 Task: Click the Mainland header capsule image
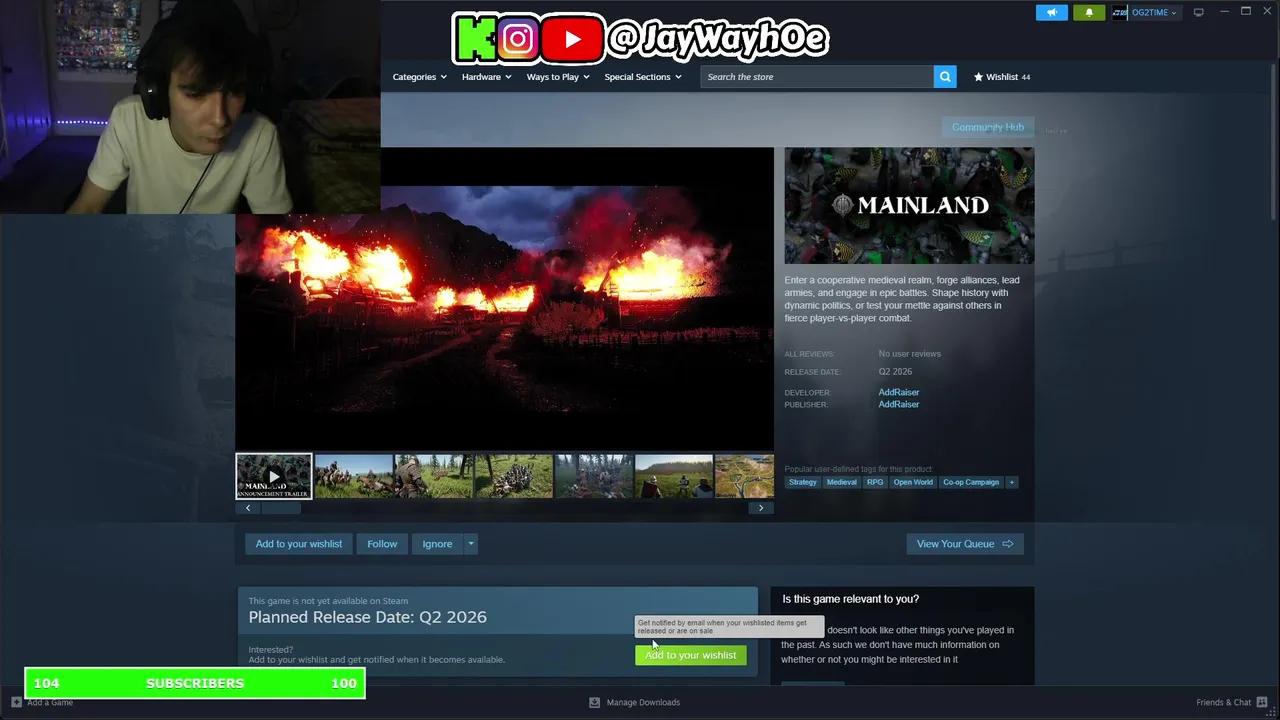click(x=909, y=205)
